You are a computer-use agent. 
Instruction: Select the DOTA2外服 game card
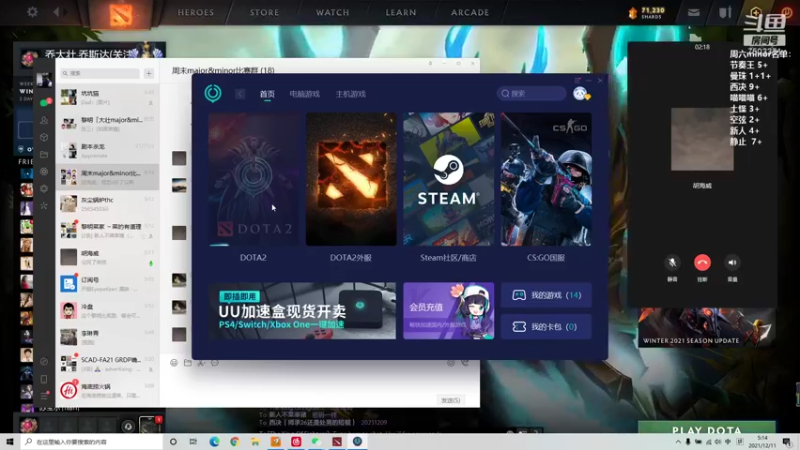(x=351, y=179)
